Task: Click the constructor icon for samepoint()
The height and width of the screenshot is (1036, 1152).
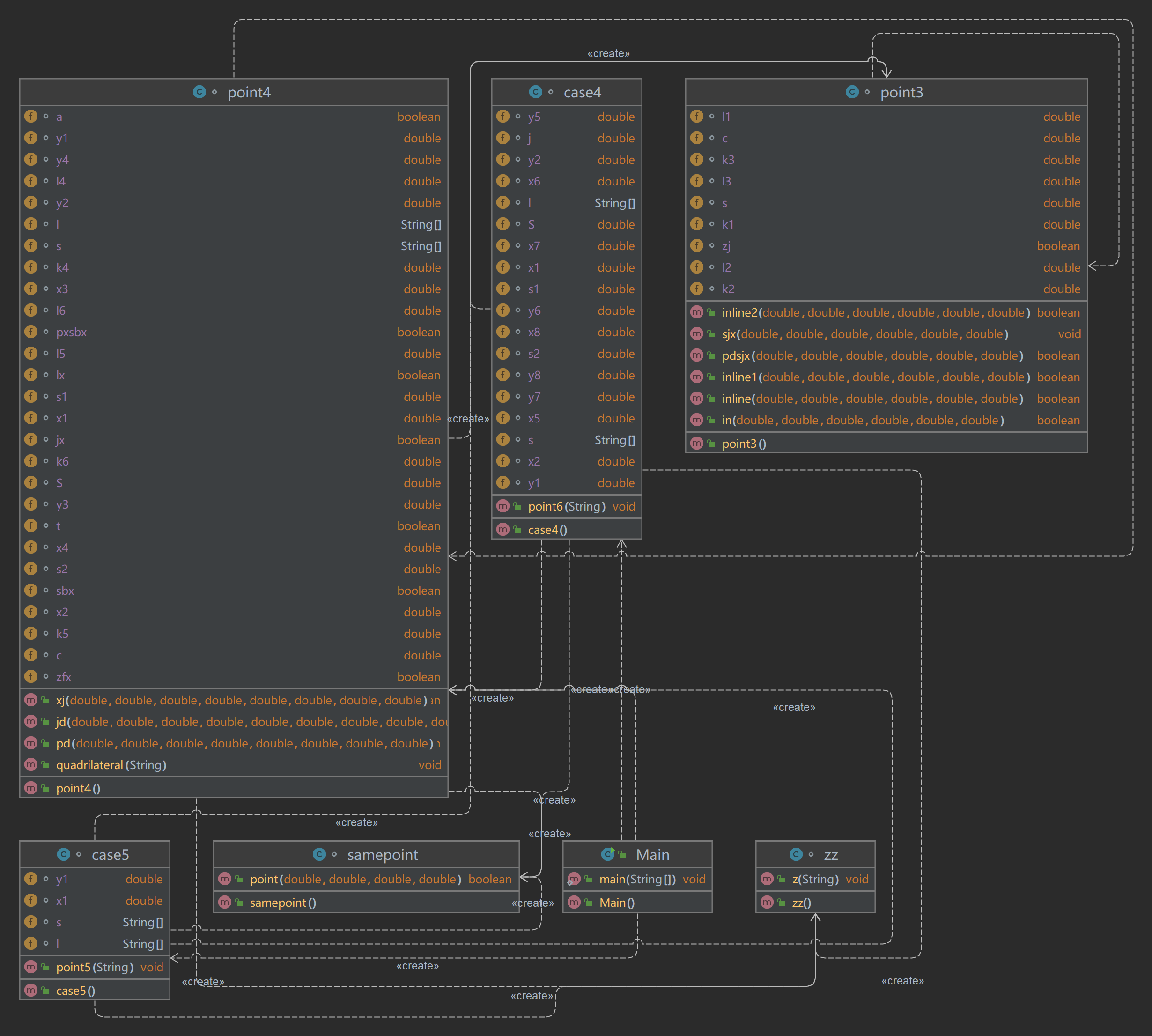Action: coord(225,902)
